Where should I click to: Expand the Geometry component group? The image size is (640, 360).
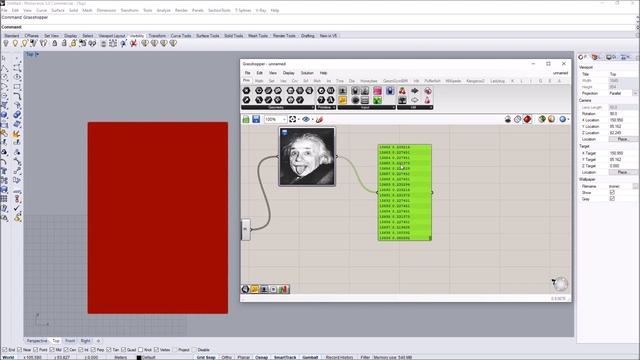tap(278, 107)
